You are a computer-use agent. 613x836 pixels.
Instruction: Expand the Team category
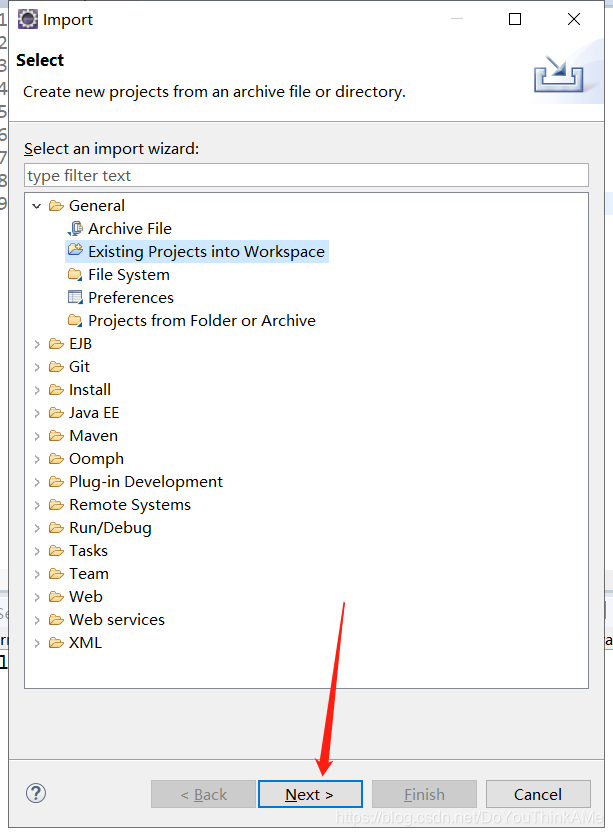[x=37, y=574]
